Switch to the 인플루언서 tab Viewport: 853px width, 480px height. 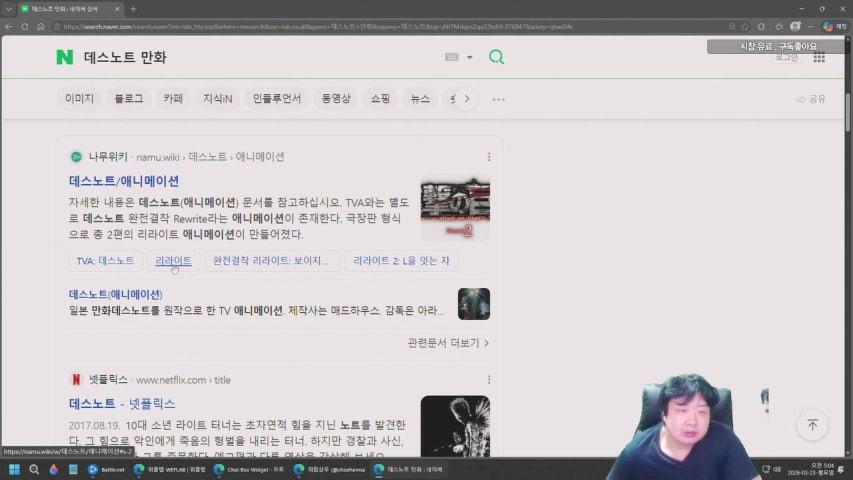pos(277,99)
